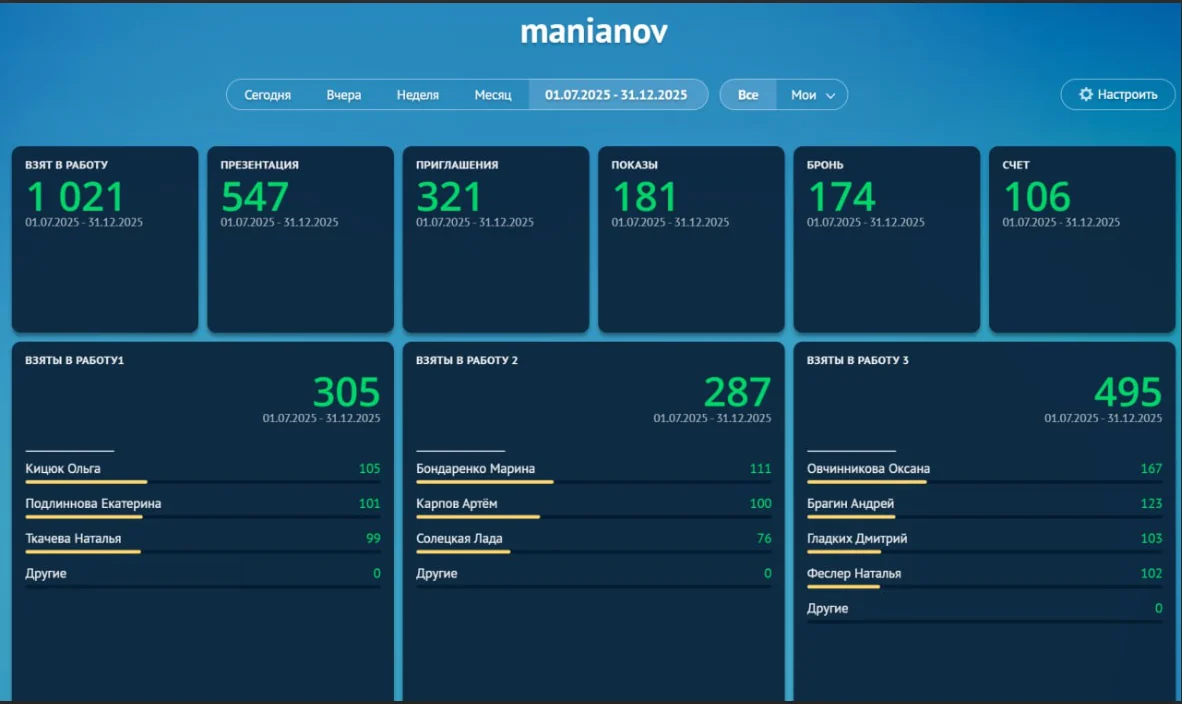Open dashboard settings via Настроить
The width and height of the screenshot is (1182, 704).
click(x=1117, y=94)
